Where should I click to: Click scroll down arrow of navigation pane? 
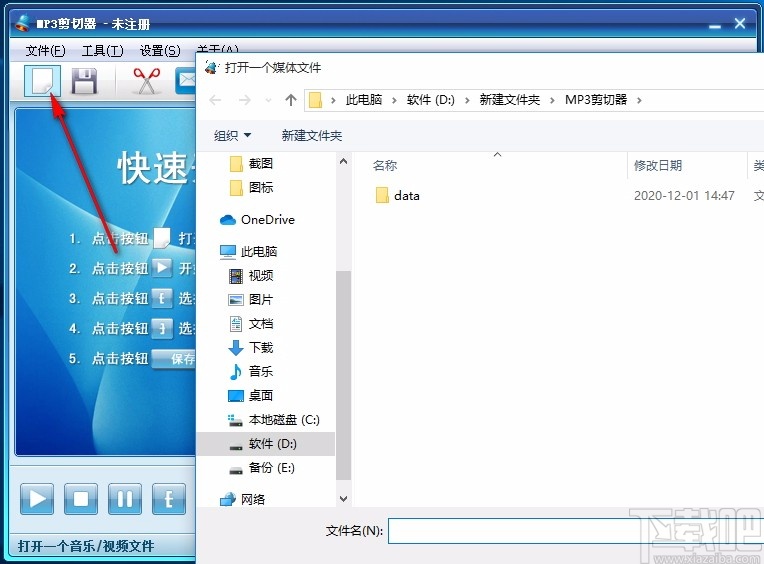point(344,499)
